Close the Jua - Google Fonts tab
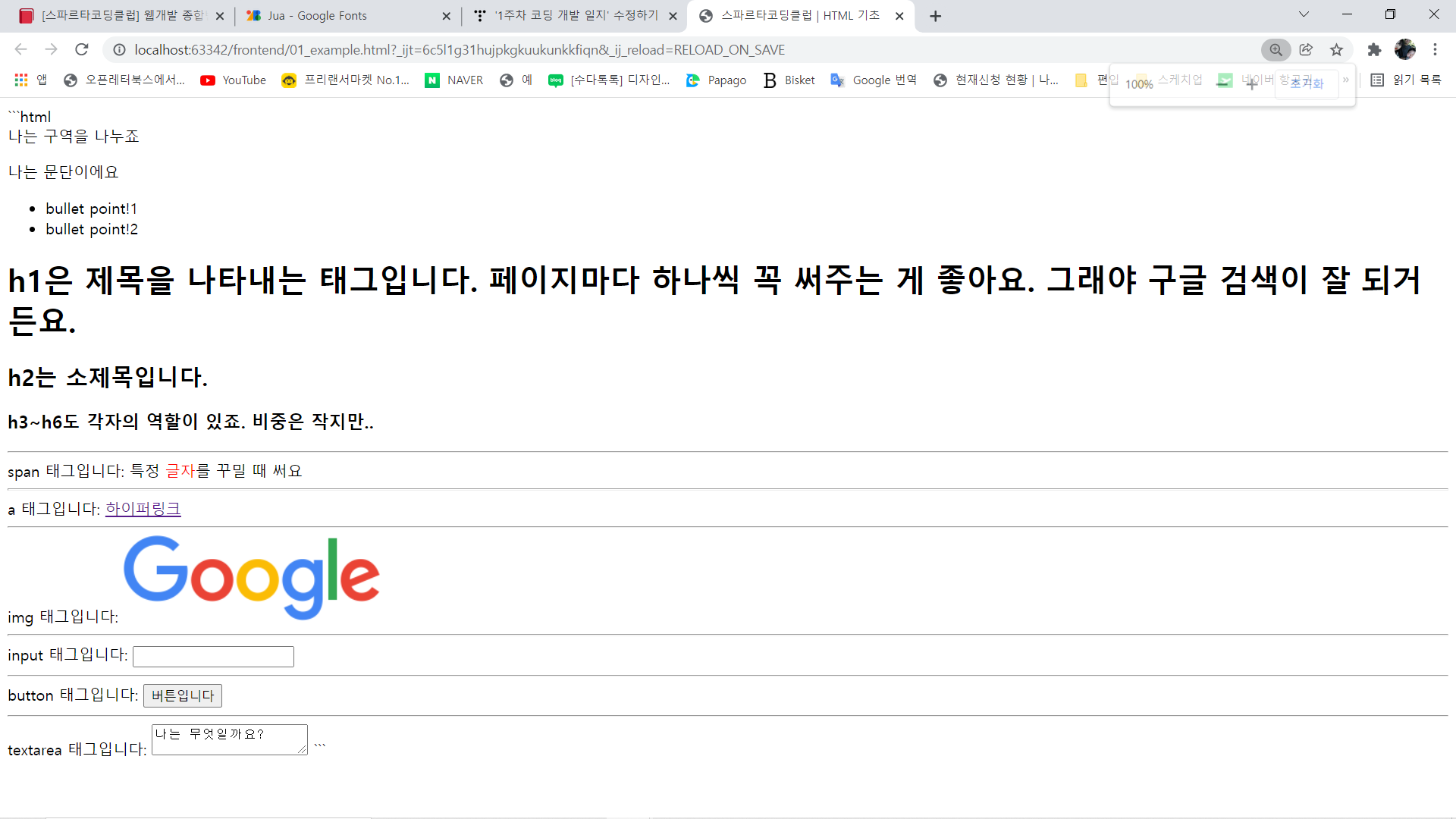Viewport: 1456px width, 819px height. 446,16
